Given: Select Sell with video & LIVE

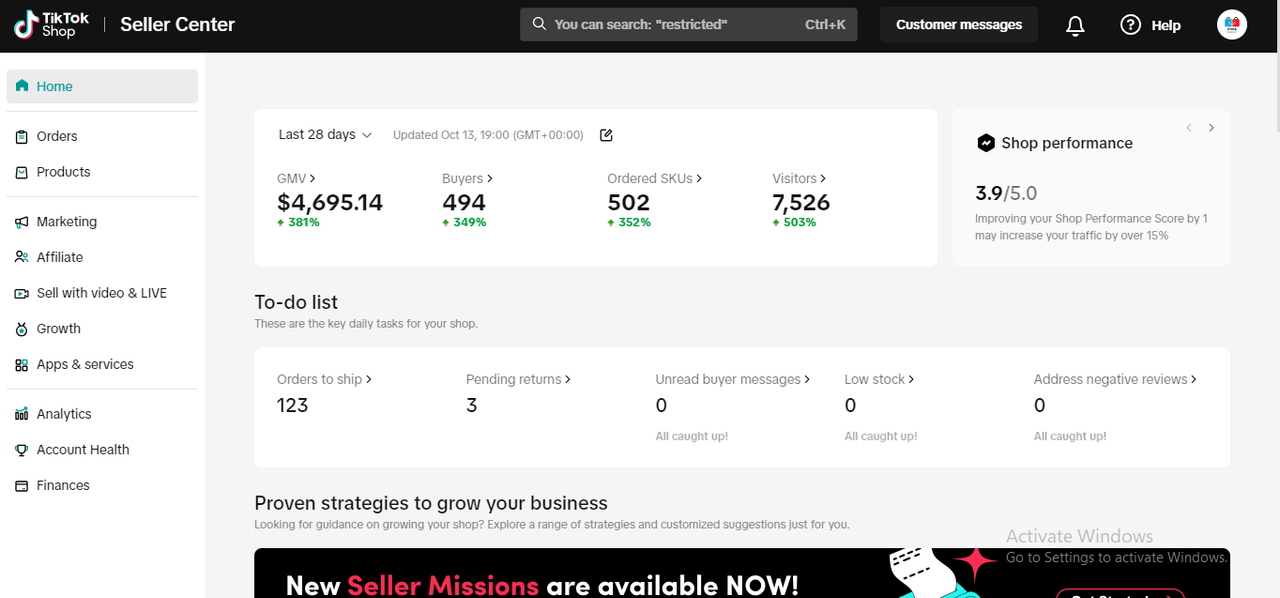Looking at the screenshot, I should pyautogui.click(x=102, y=293).
